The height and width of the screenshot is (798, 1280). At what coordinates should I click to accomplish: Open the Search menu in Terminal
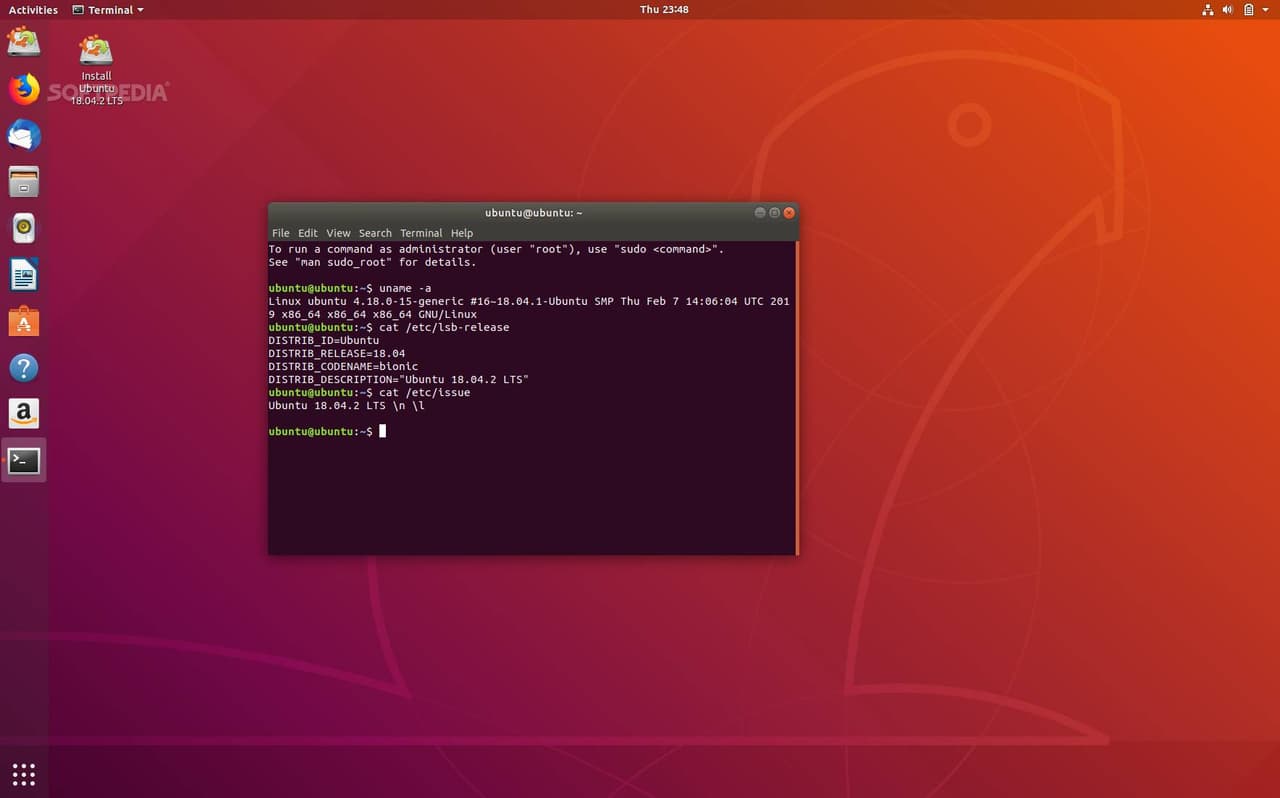[x=375, y=233]
